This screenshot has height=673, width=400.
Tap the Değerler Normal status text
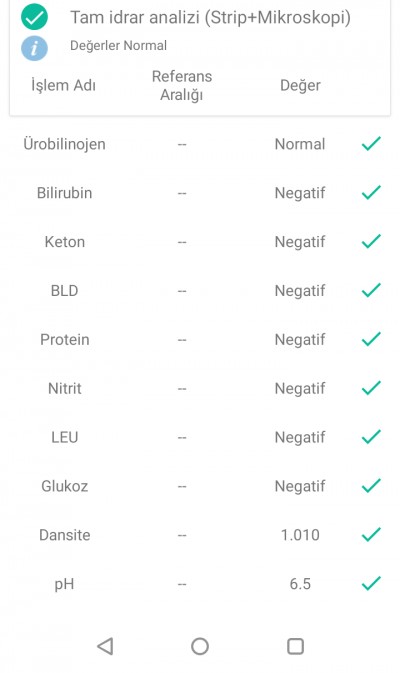(x=118, y=45)
